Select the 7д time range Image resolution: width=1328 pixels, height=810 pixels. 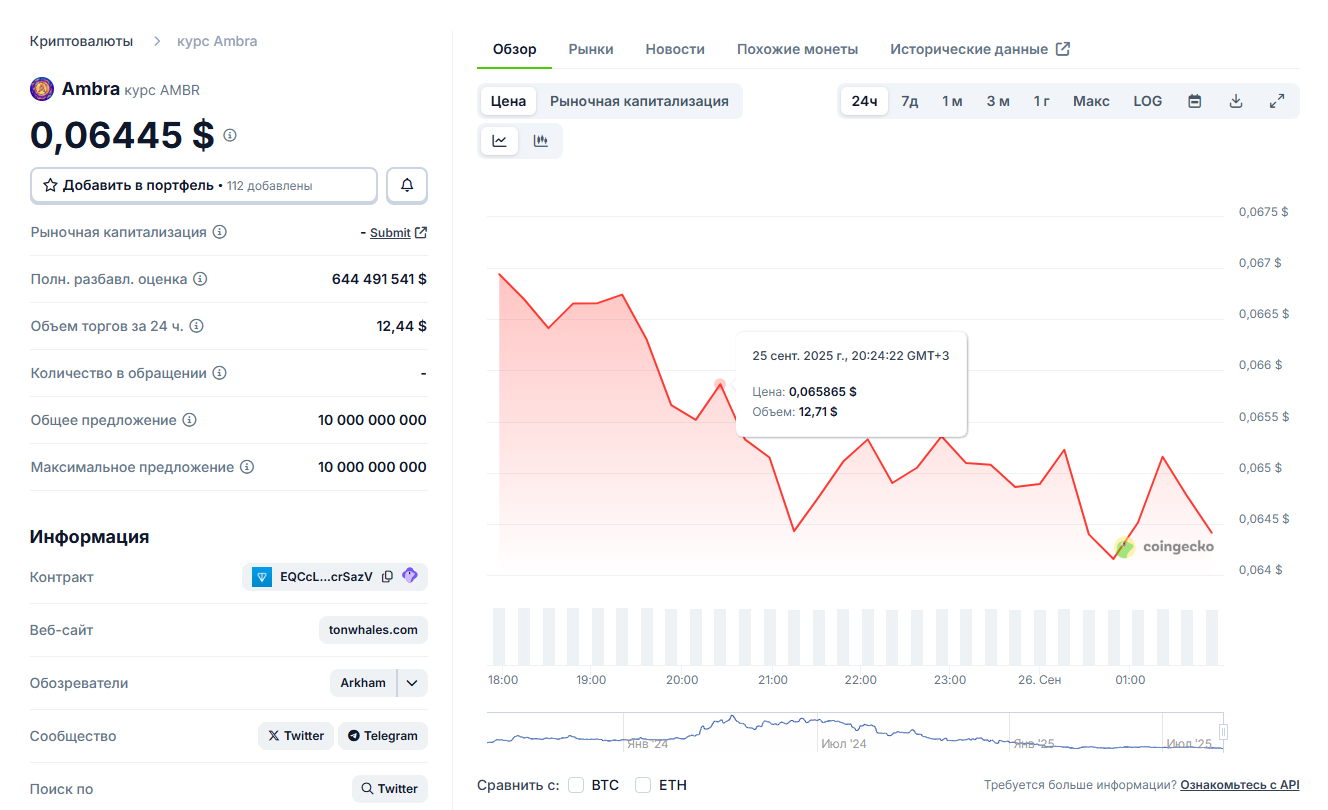(x=909, y=101)
